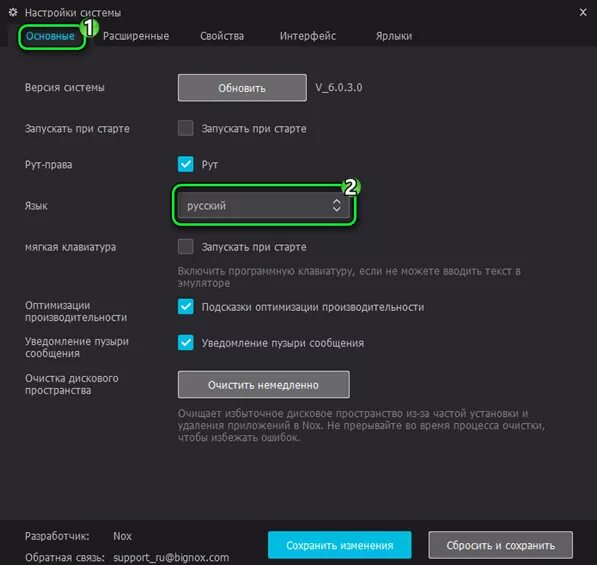
Task: Switch to the Интерфейс tab
Action: click(x=308, y=36)
